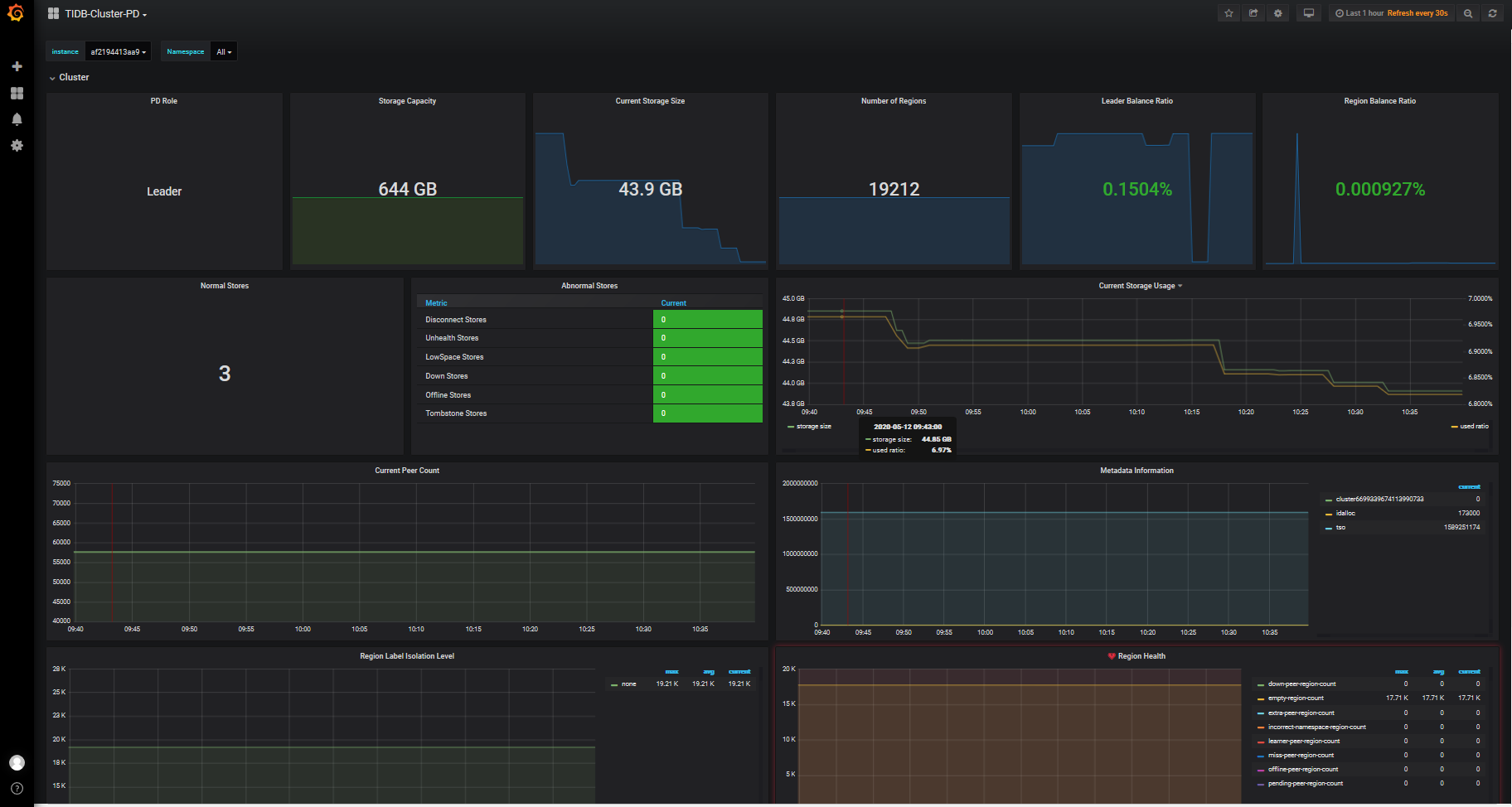This screenshot has height=807, width=1512.
Task: Star this dashboard as favorite
Action: click(1228, 13)
